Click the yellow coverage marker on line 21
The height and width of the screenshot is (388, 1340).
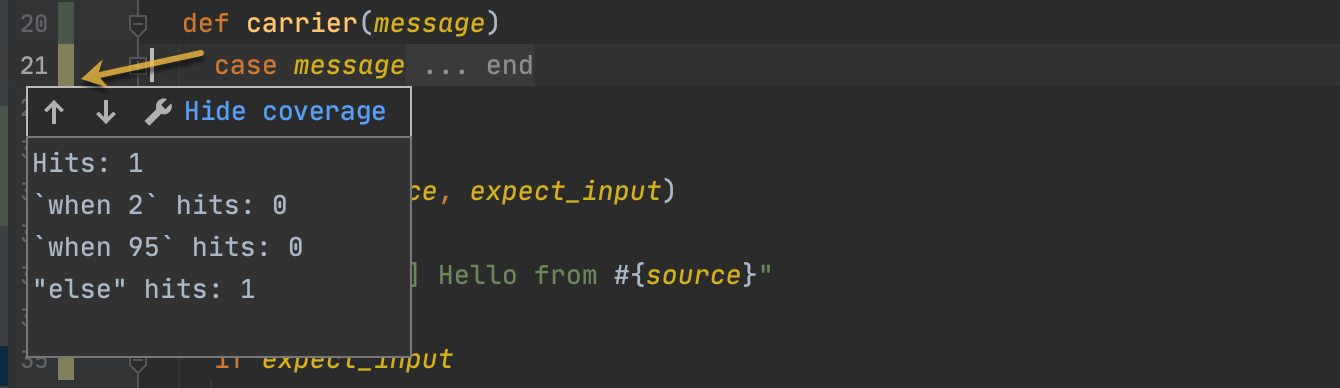click(x=67, y=66)
